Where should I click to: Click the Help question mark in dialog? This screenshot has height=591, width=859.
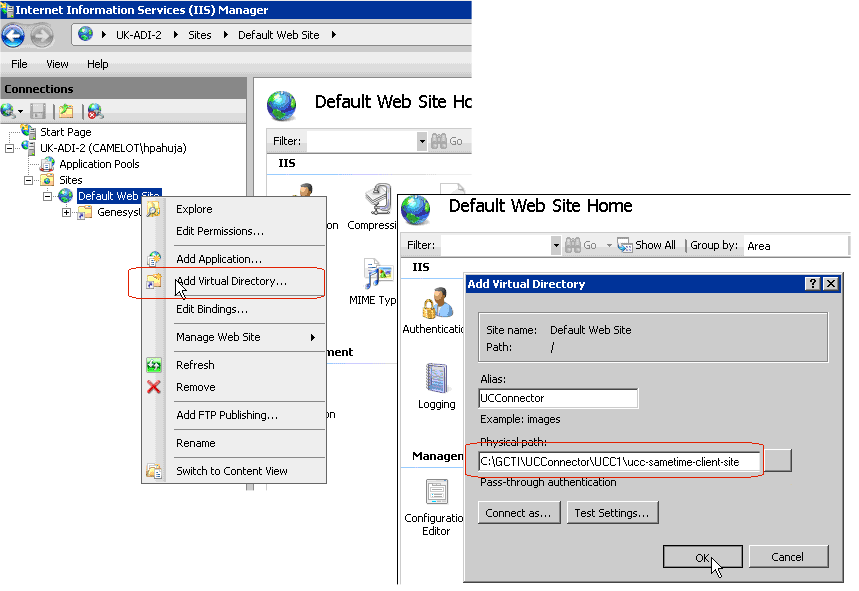(x=813, y=284)
